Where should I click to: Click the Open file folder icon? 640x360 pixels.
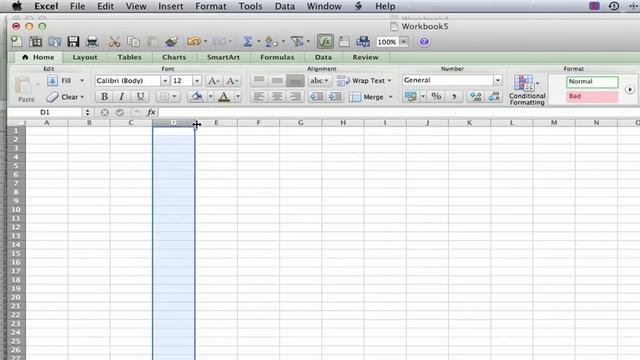point(54,41)
